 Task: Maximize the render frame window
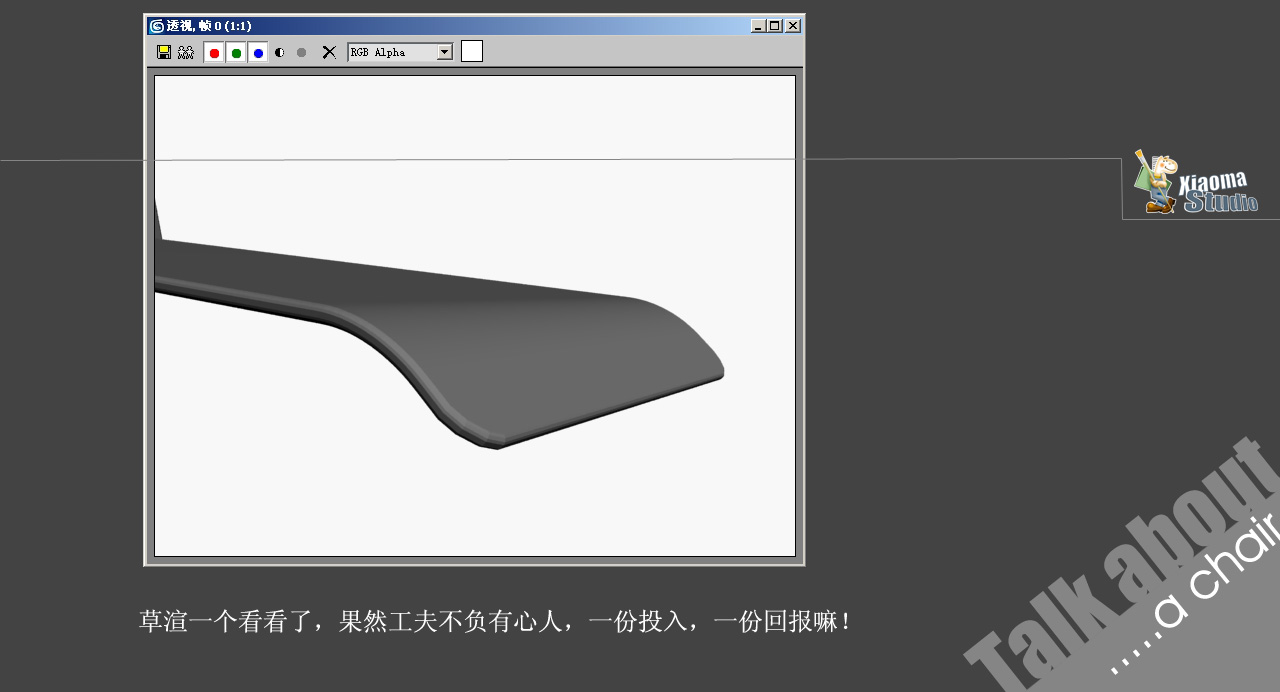(775, 26)
